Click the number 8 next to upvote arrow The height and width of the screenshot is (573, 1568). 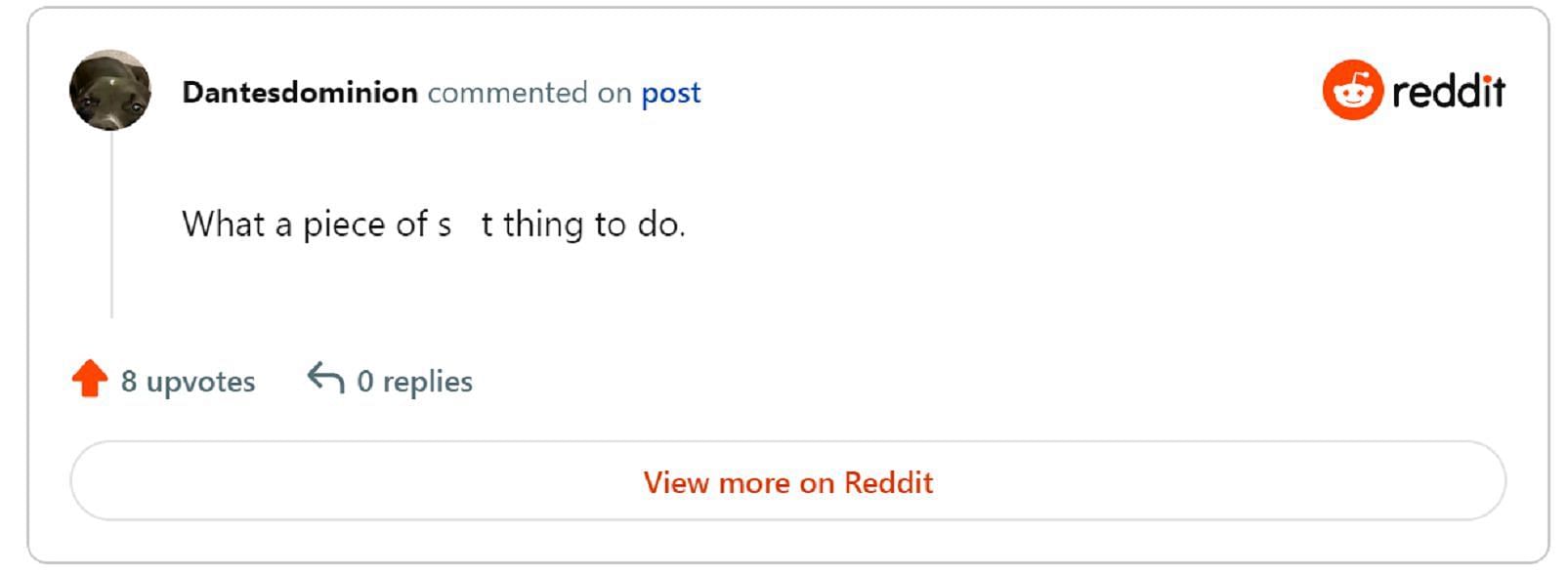click(129, 382)
